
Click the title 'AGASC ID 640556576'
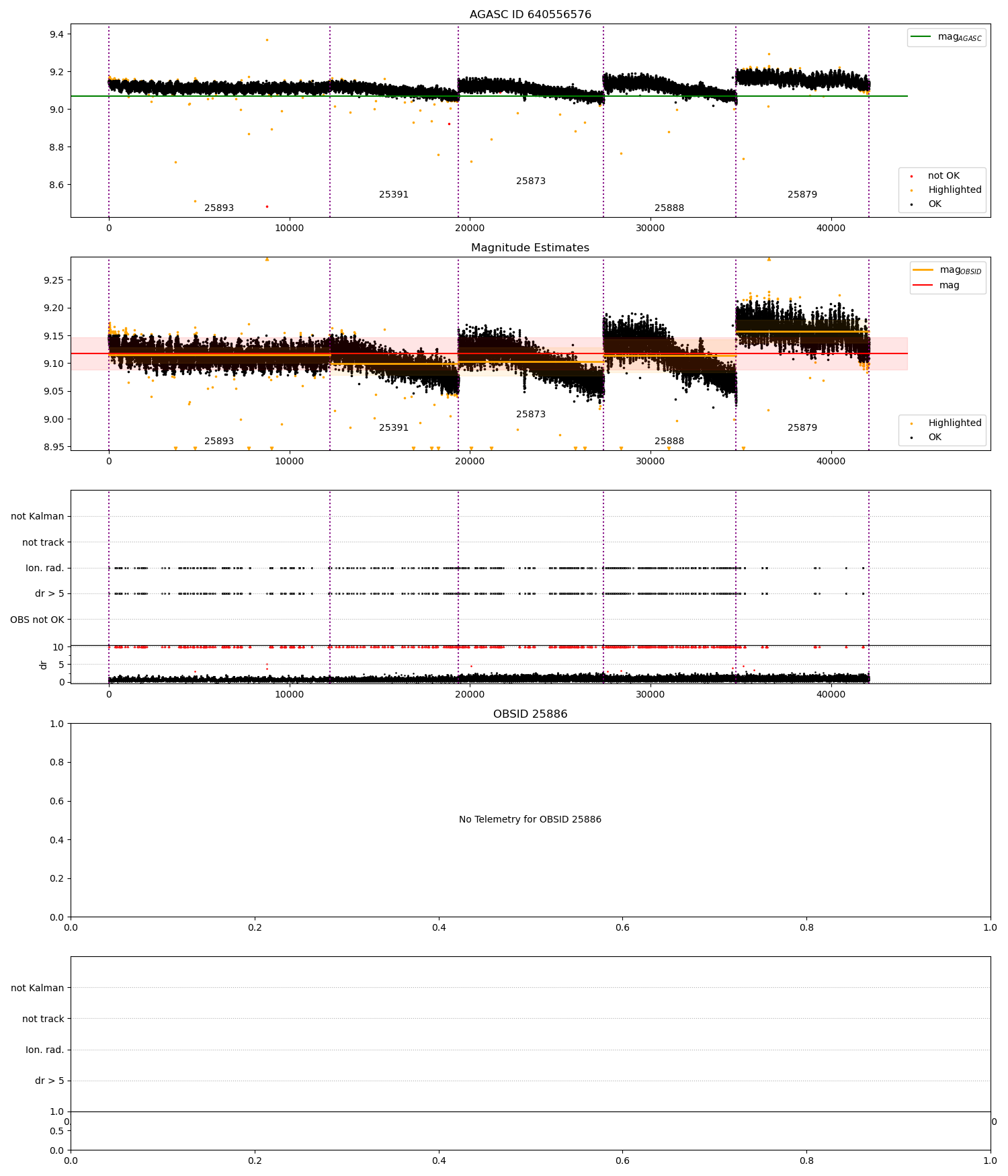(x=530, y=15)
